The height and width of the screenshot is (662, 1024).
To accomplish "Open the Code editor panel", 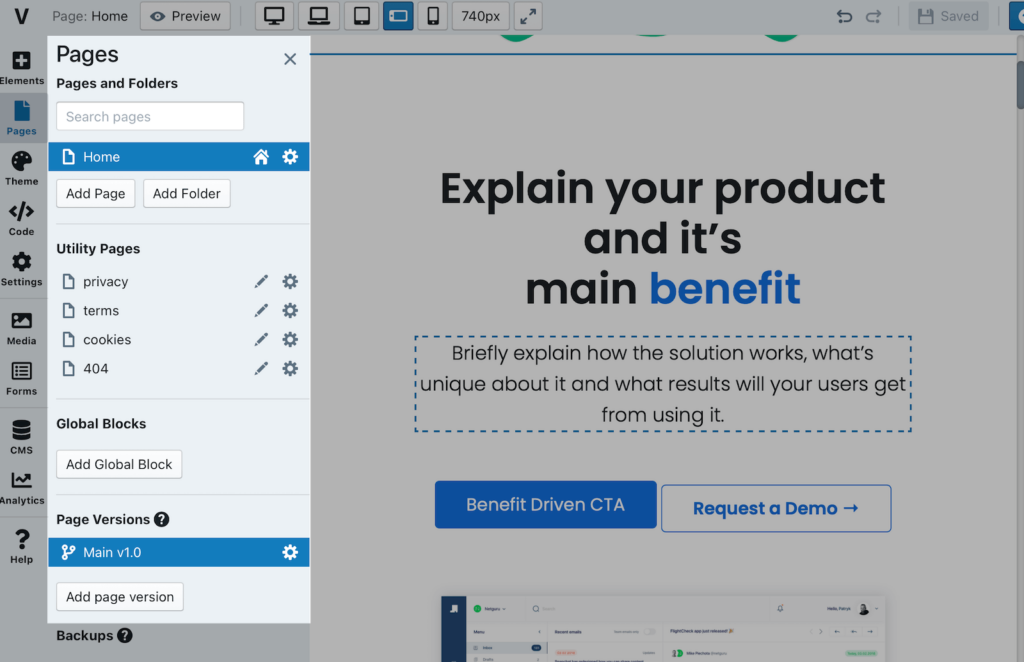I will [x=21, y=218].
